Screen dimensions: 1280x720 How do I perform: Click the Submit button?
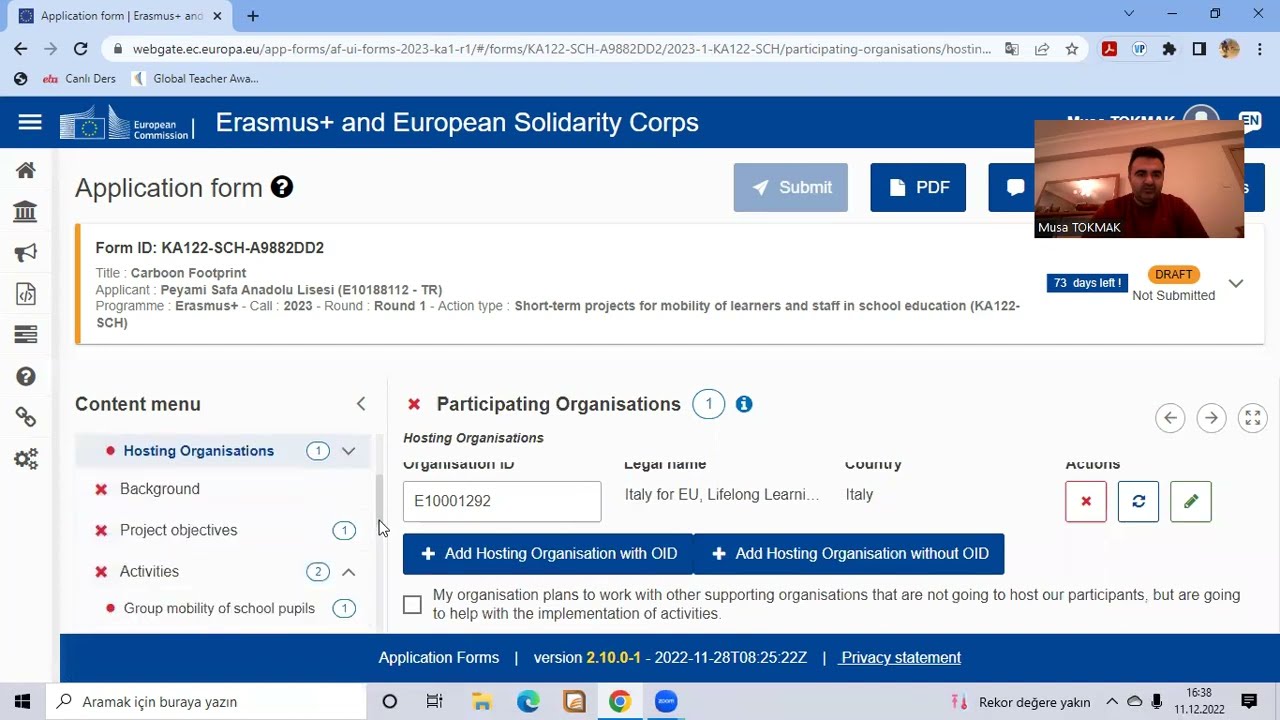(790, 187)
